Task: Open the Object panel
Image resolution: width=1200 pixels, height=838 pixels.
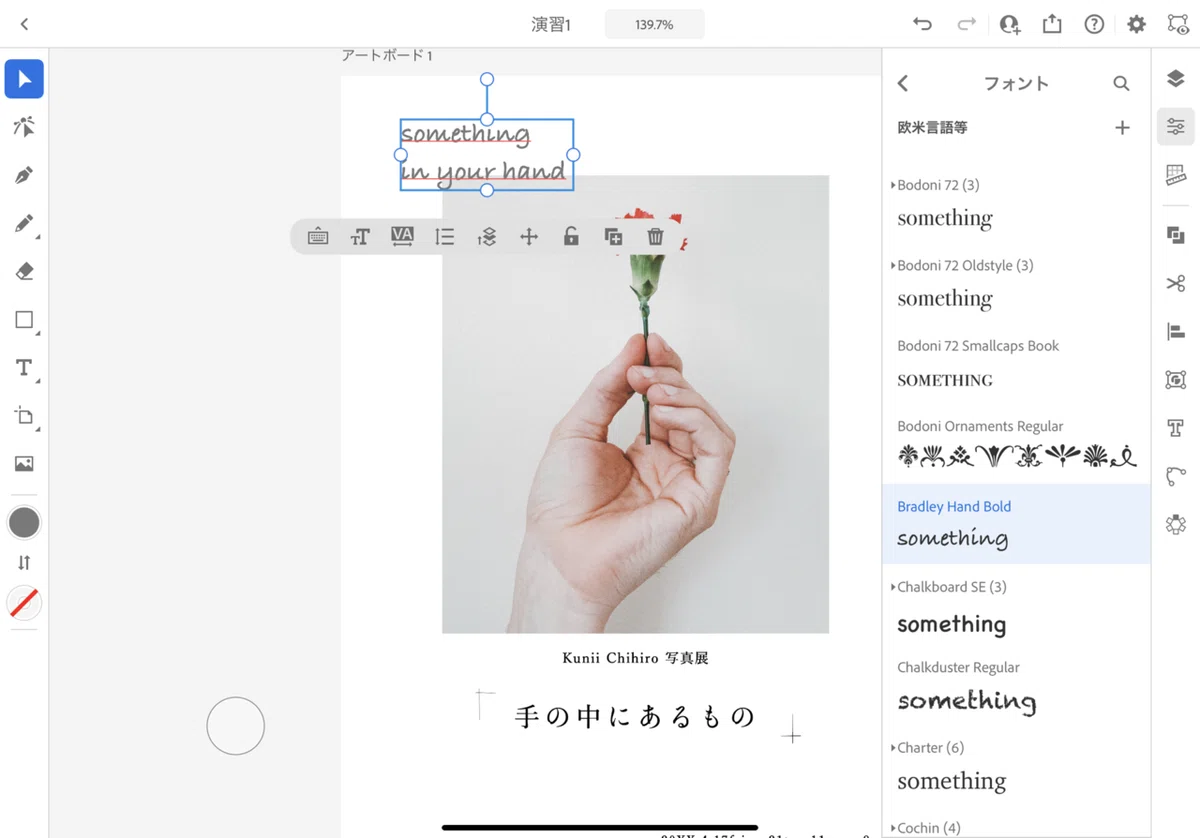Action: pyautogui.click(x=1176, y=379)
